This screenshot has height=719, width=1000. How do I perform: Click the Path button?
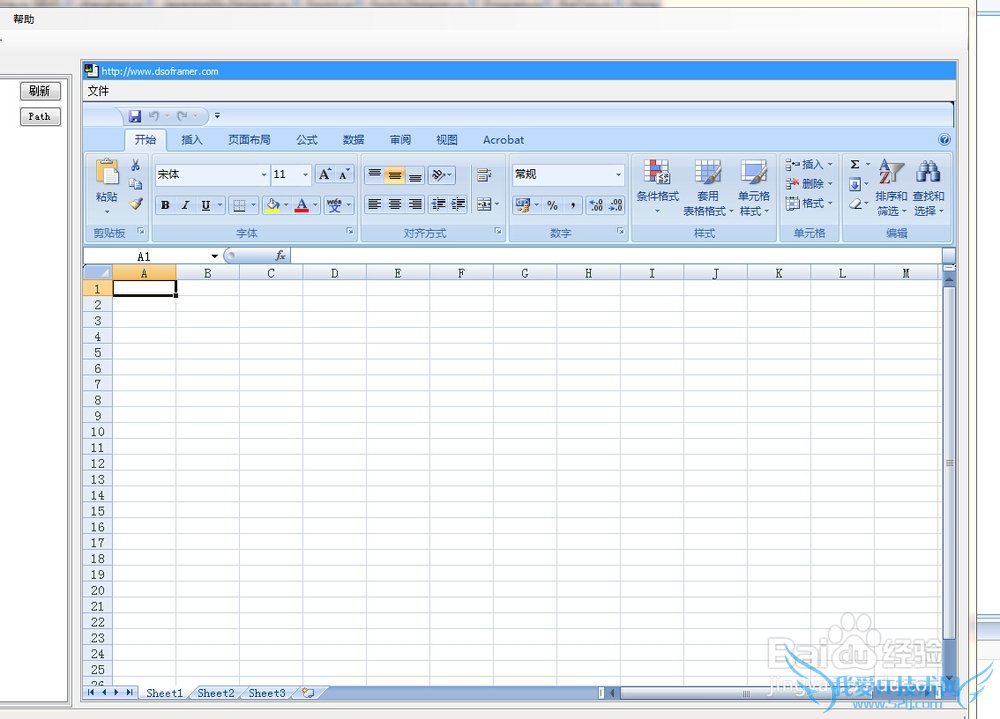click(x=40, y=117)
